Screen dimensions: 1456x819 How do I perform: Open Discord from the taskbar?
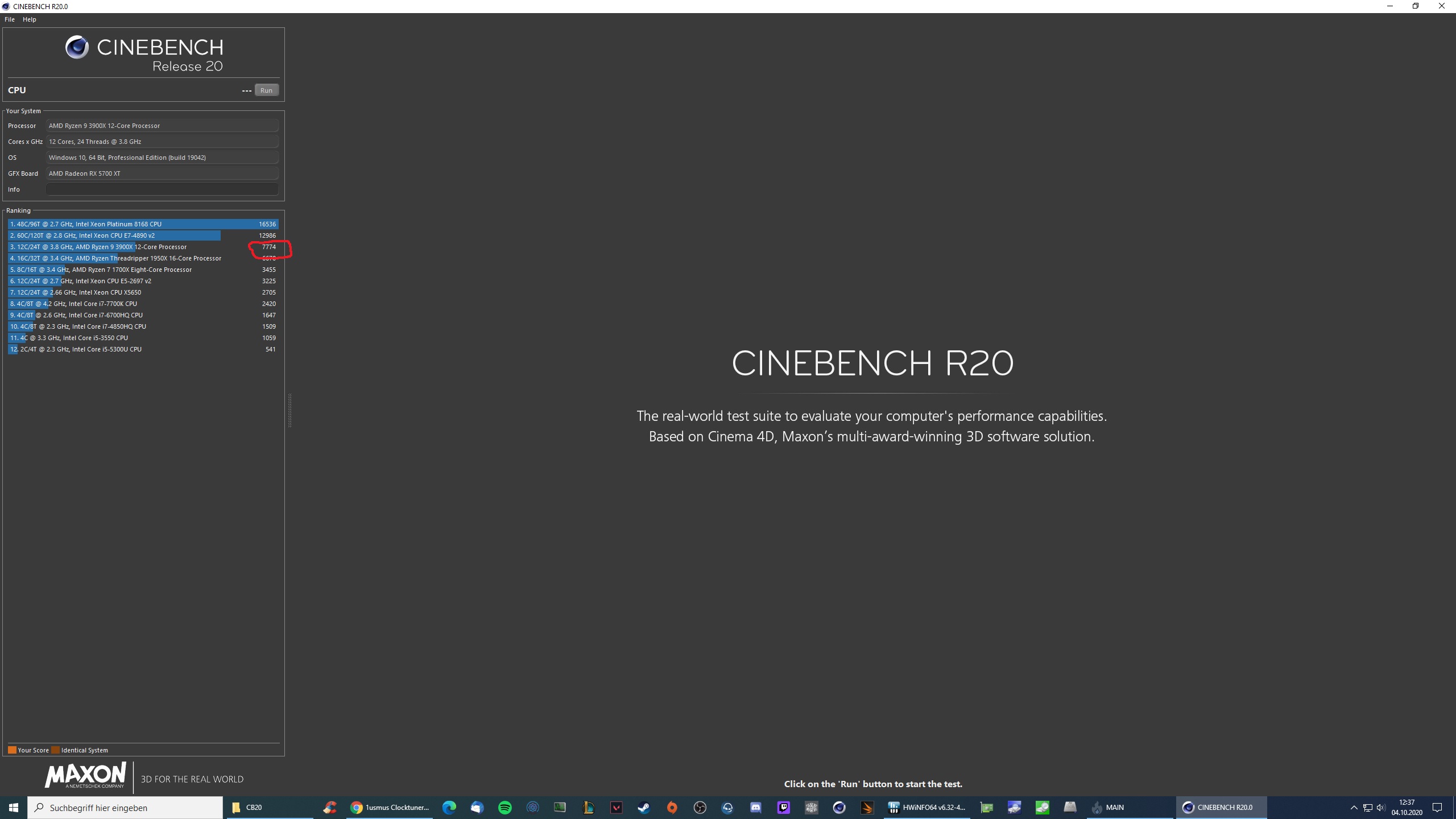[x=755, y=808]
